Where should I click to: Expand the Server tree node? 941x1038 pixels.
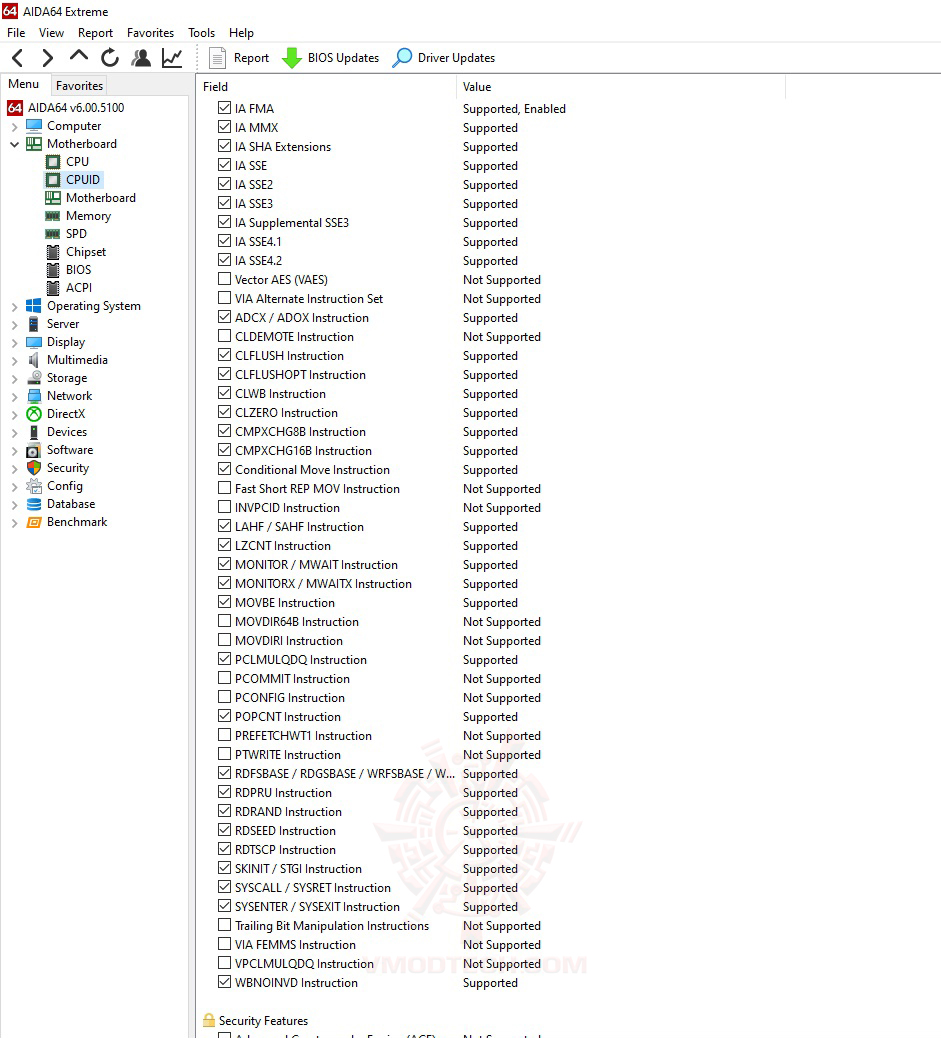[15, 324]
